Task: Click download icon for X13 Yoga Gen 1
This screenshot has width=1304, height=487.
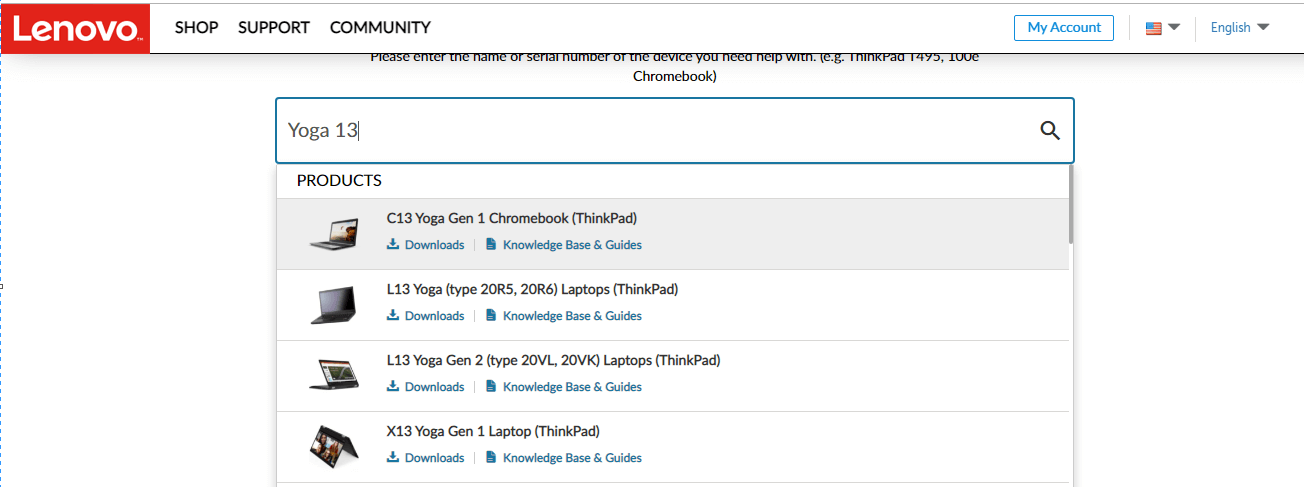Action: [393, 457]
